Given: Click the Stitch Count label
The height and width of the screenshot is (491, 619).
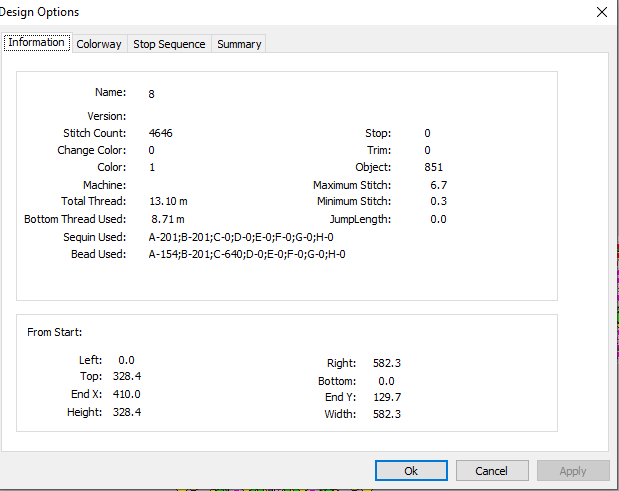Looking at the screenshot, I should [95, 133].
